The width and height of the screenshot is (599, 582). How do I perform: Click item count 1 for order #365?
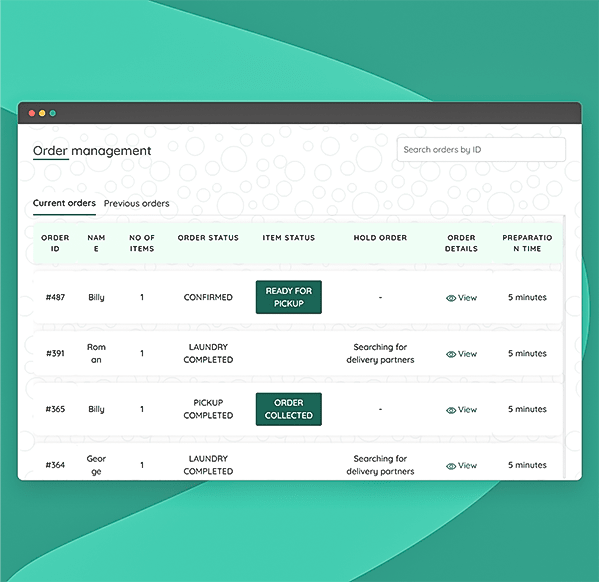(x=142, y=409)
